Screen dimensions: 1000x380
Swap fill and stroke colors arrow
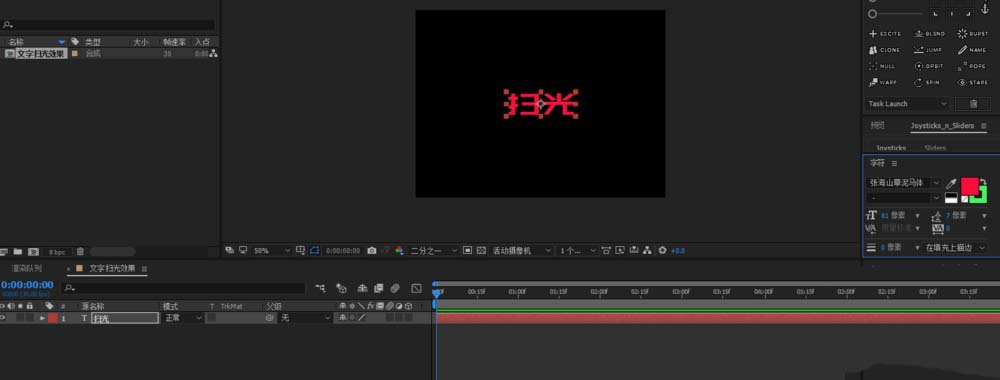point(983,182)
